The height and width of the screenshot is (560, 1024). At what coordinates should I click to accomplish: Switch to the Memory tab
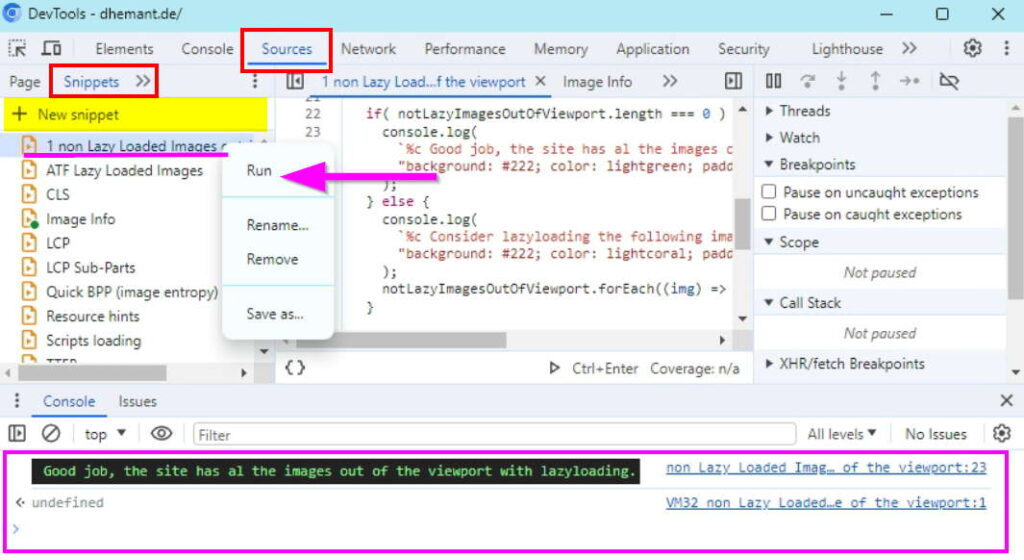click(x=561, y=49)
